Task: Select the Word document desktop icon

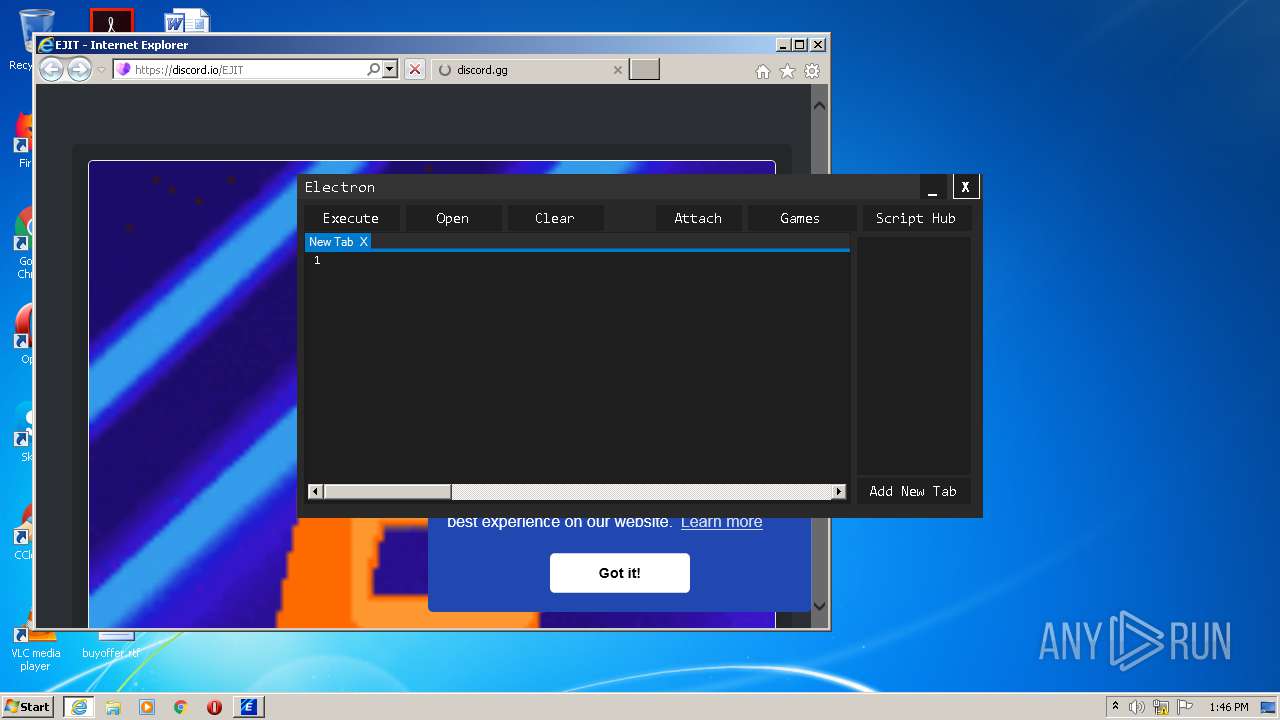Action: 187,21
